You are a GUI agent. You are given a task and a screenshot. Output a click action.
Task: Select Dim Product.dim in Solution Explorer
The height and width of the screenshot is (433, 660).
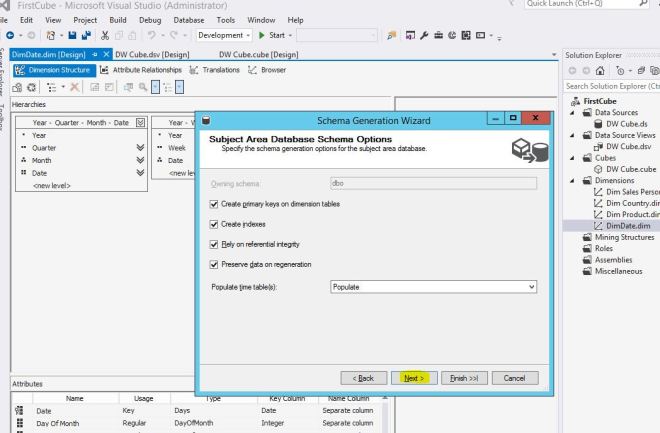(x=627, y=214)
